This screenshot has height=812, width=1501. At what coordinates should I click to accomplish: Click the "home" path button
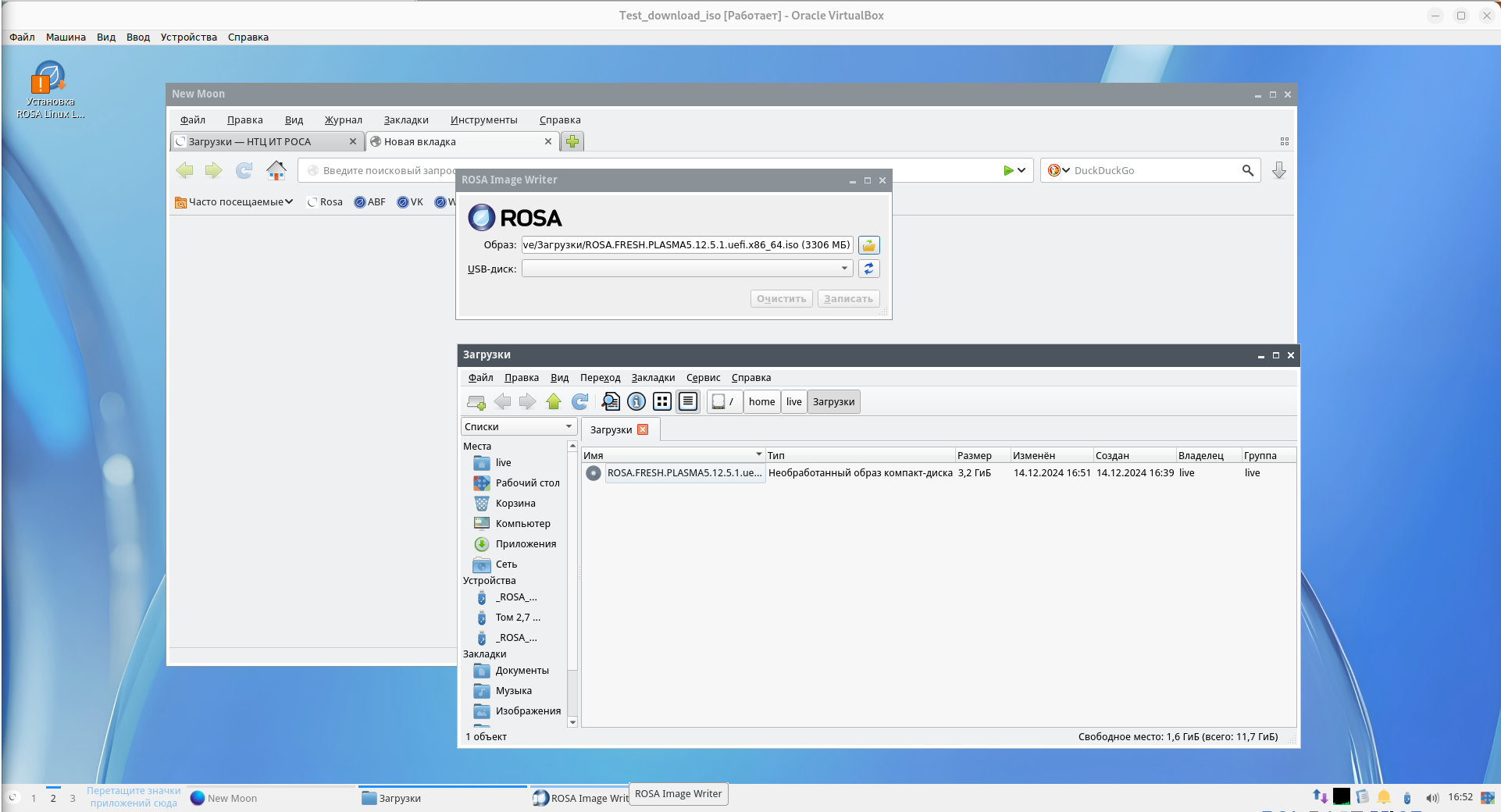click(x=761, y=402)
